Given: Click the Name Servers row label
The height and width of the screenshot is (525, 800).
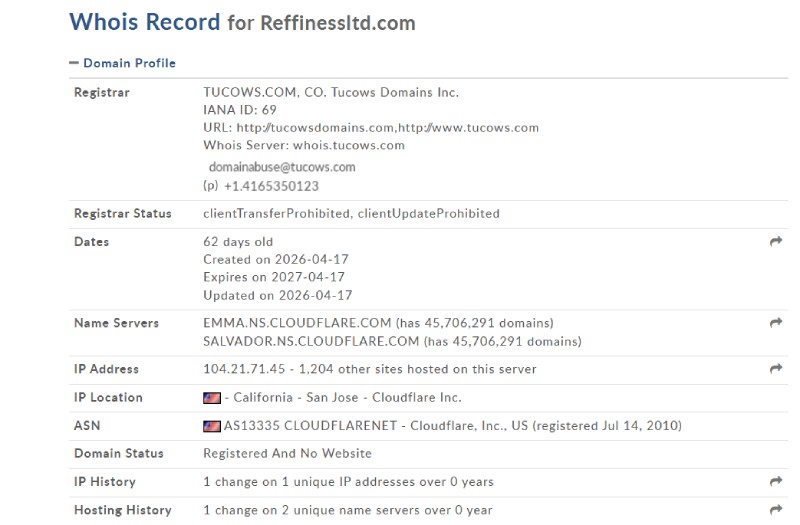Looking at the screenshot, I should tap(116, 323).
